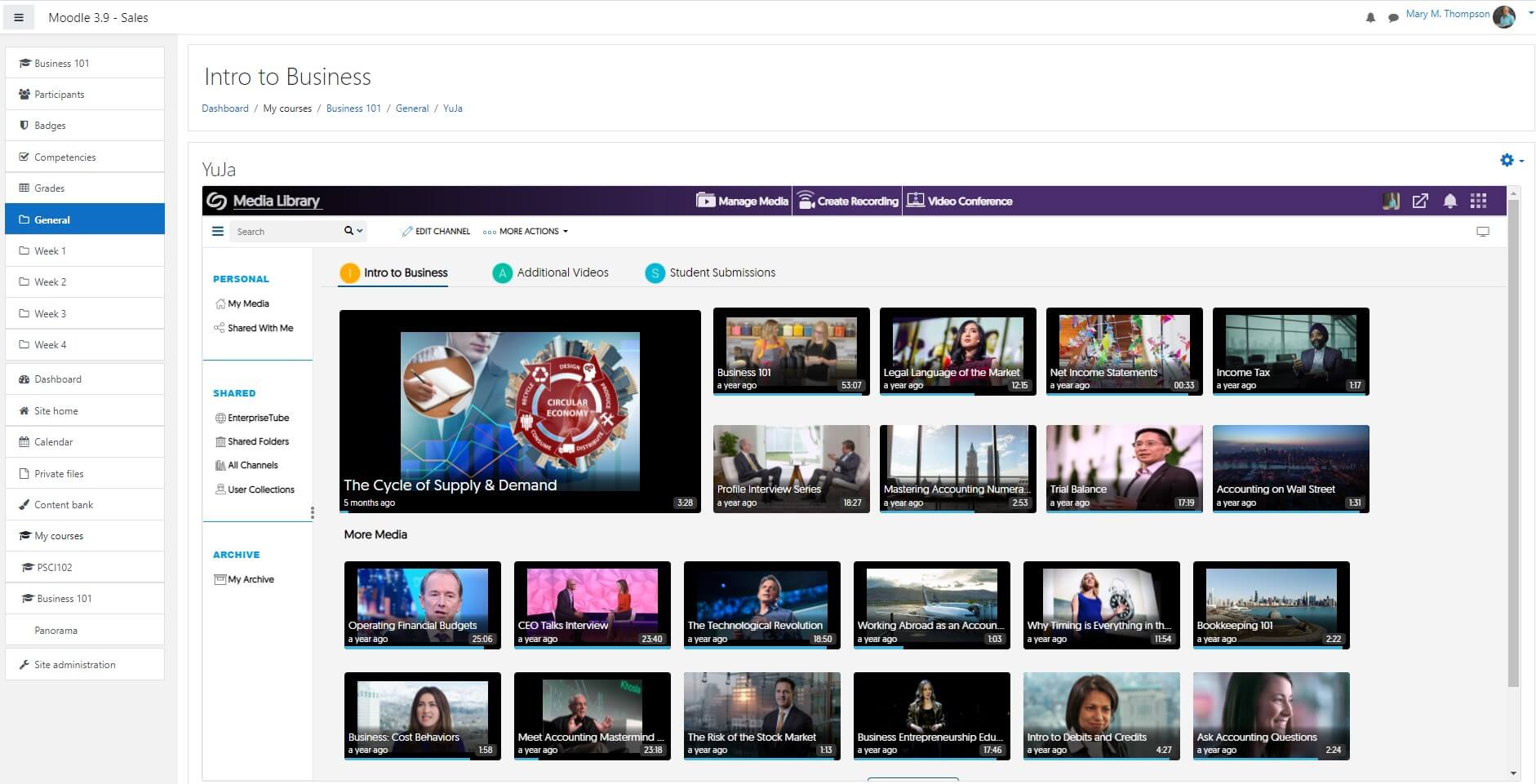Go to Dashboard breadcrumb link
Screen dimensions: 1536x784
[x=225, y=109]
